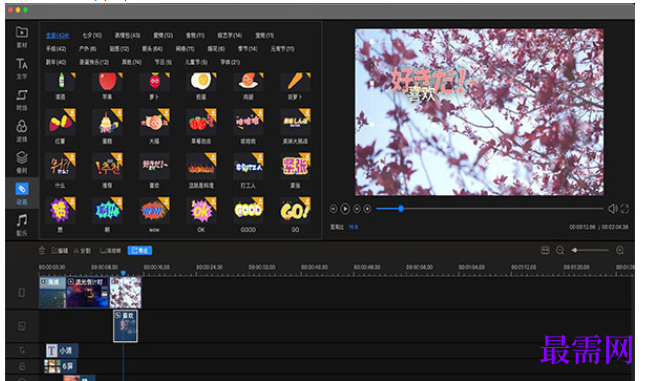Screen dimensions: 652x381
Task: Choose the purple starburst sticker
Action: pyautogui.click(x=61, y=210)
